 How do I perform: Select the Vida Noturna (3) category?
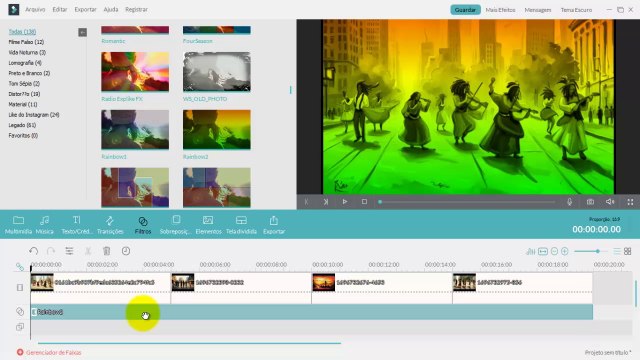click(27, 52)
